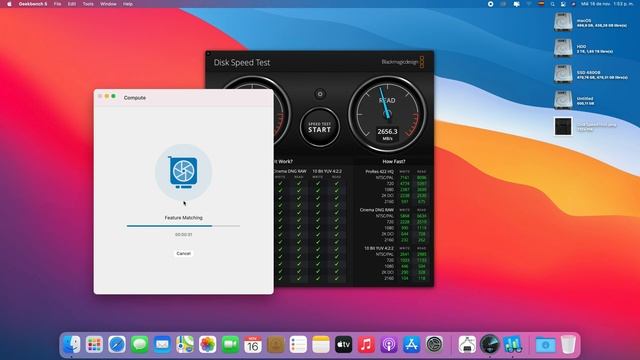Open Launchpad from the dock

[x=94, y=345]
